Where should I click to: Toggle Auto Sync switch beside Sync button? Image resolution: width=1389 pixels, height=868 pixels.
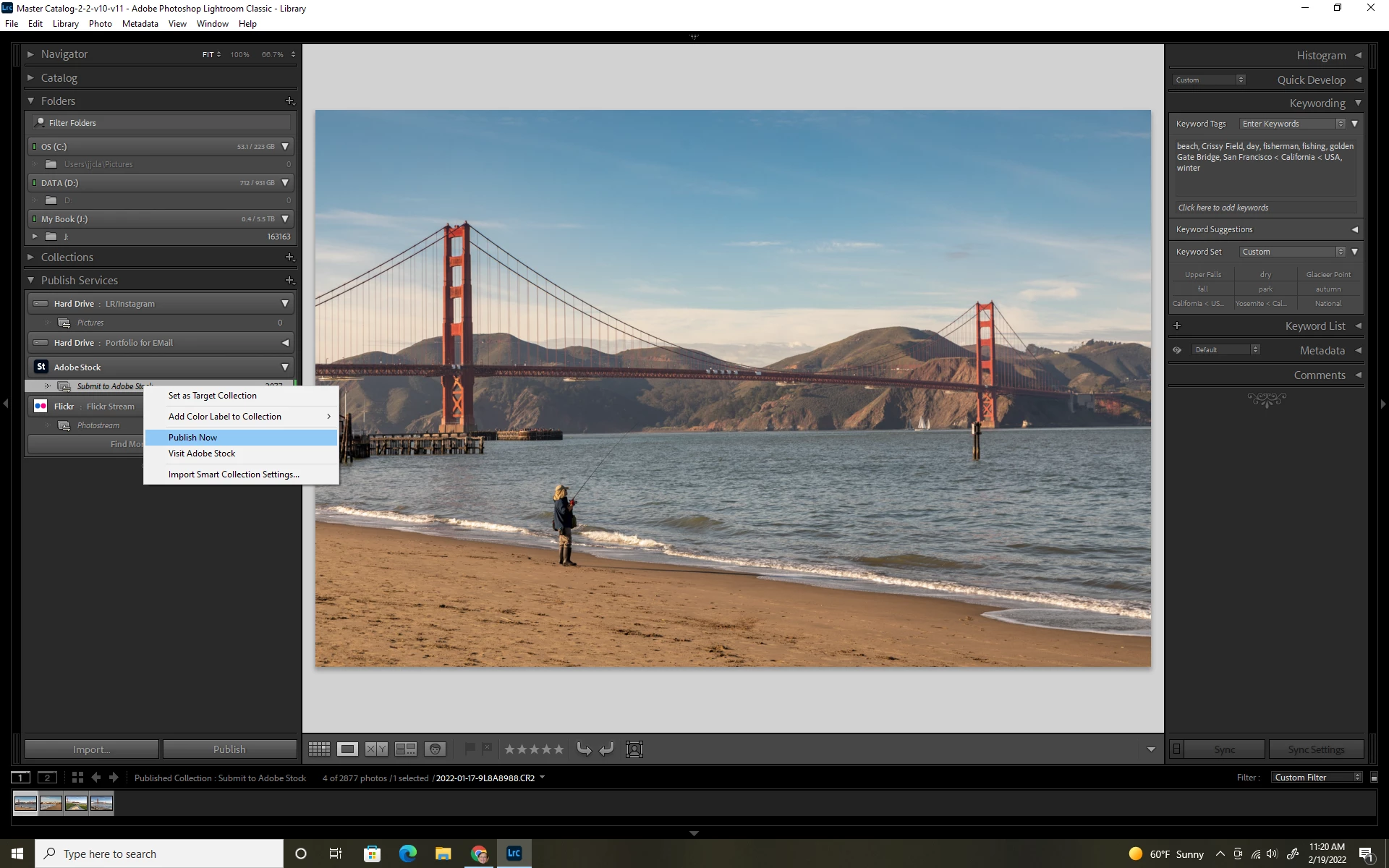click(1177, 749)
